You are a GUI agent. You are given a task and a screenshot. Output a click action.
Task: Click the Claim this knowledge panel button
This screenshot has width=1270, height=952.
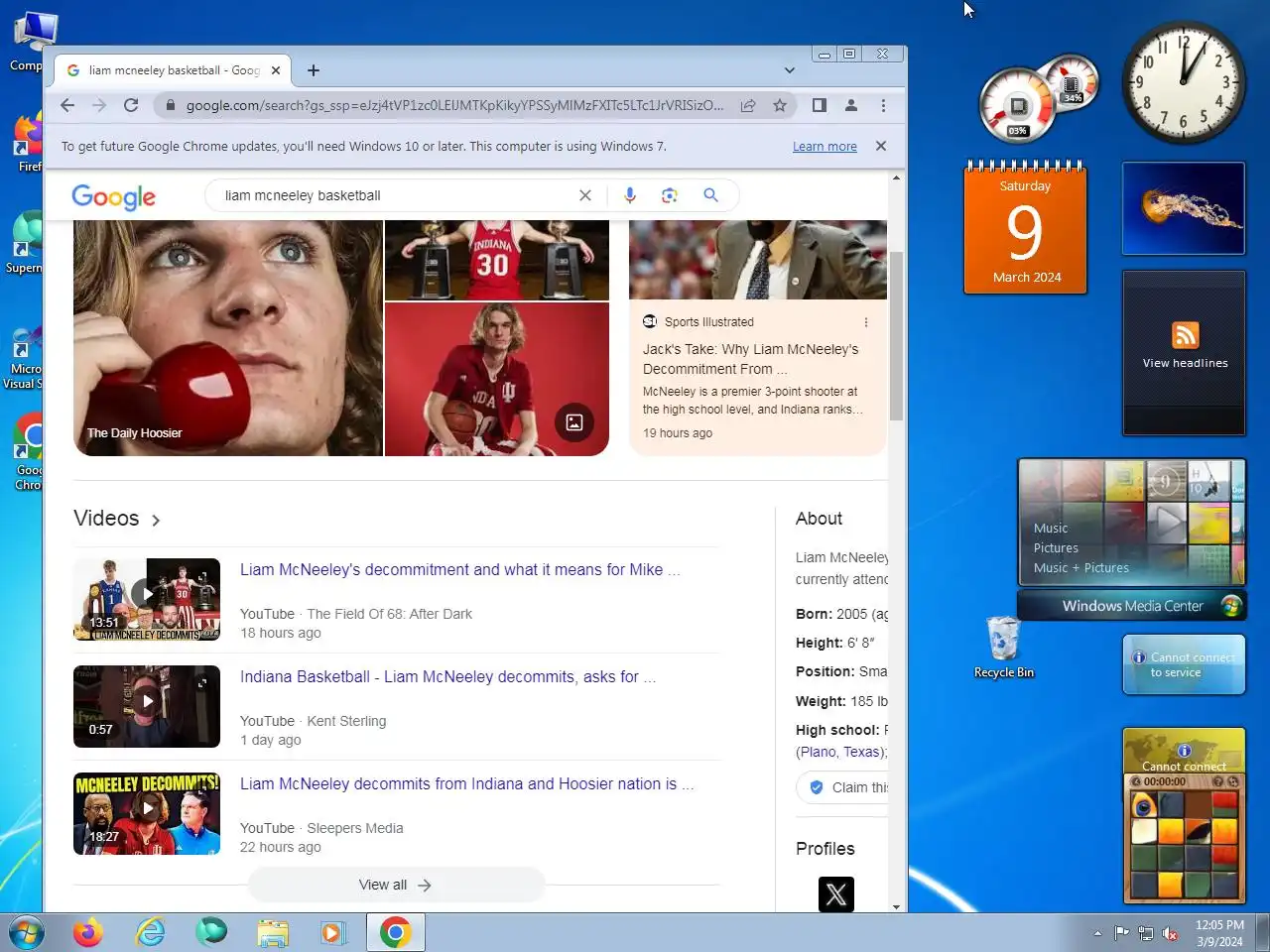(x=843, y=787)
